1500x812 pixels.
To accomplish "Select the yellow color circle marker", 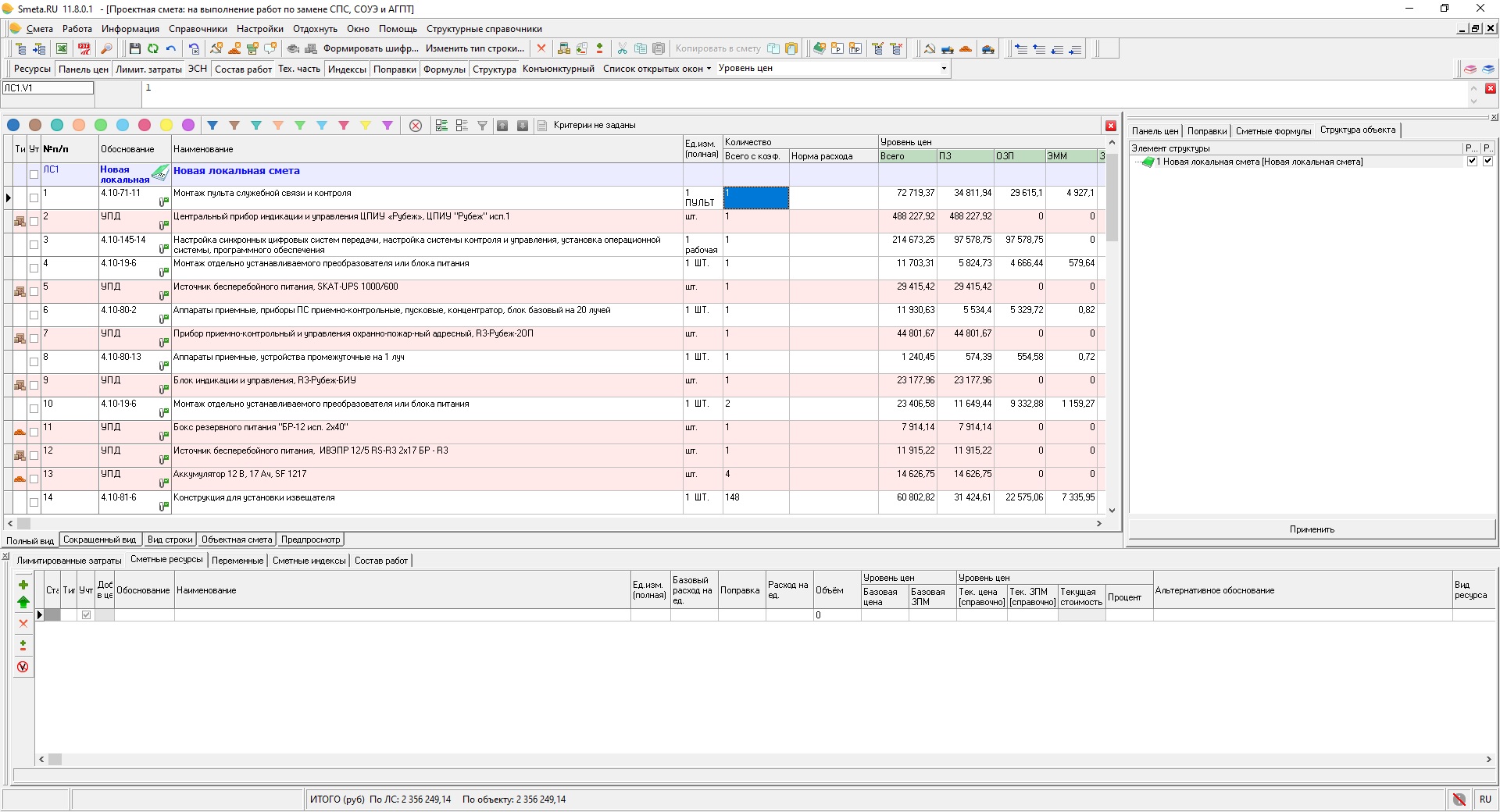I will pyautogui.click(x=166, y=126).
